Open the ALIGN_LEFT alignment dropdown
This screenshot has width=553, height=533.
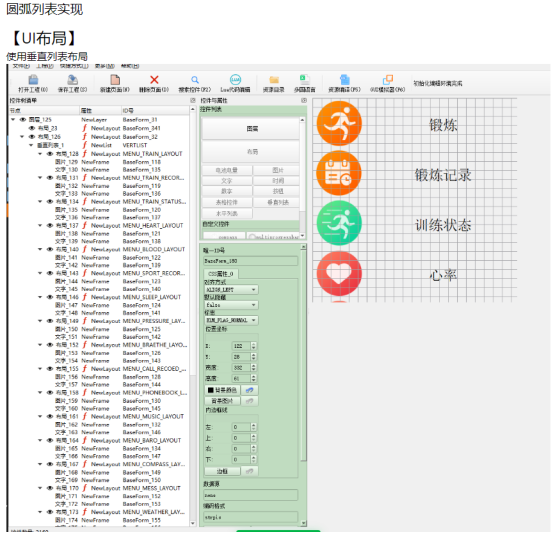231,290
